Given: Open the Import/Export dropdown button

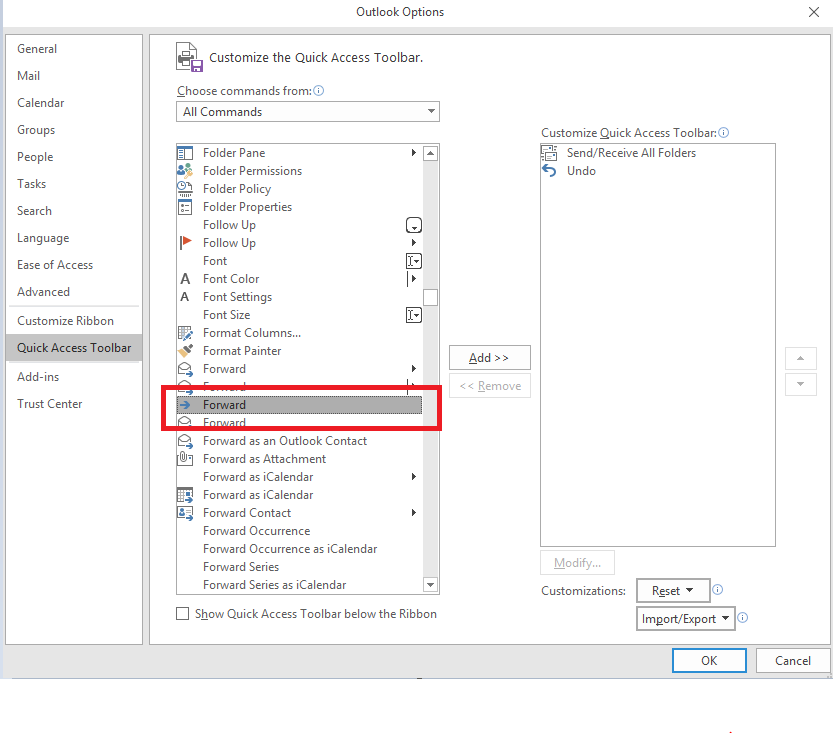Looking at the screenshot, I should pos(686,619).
